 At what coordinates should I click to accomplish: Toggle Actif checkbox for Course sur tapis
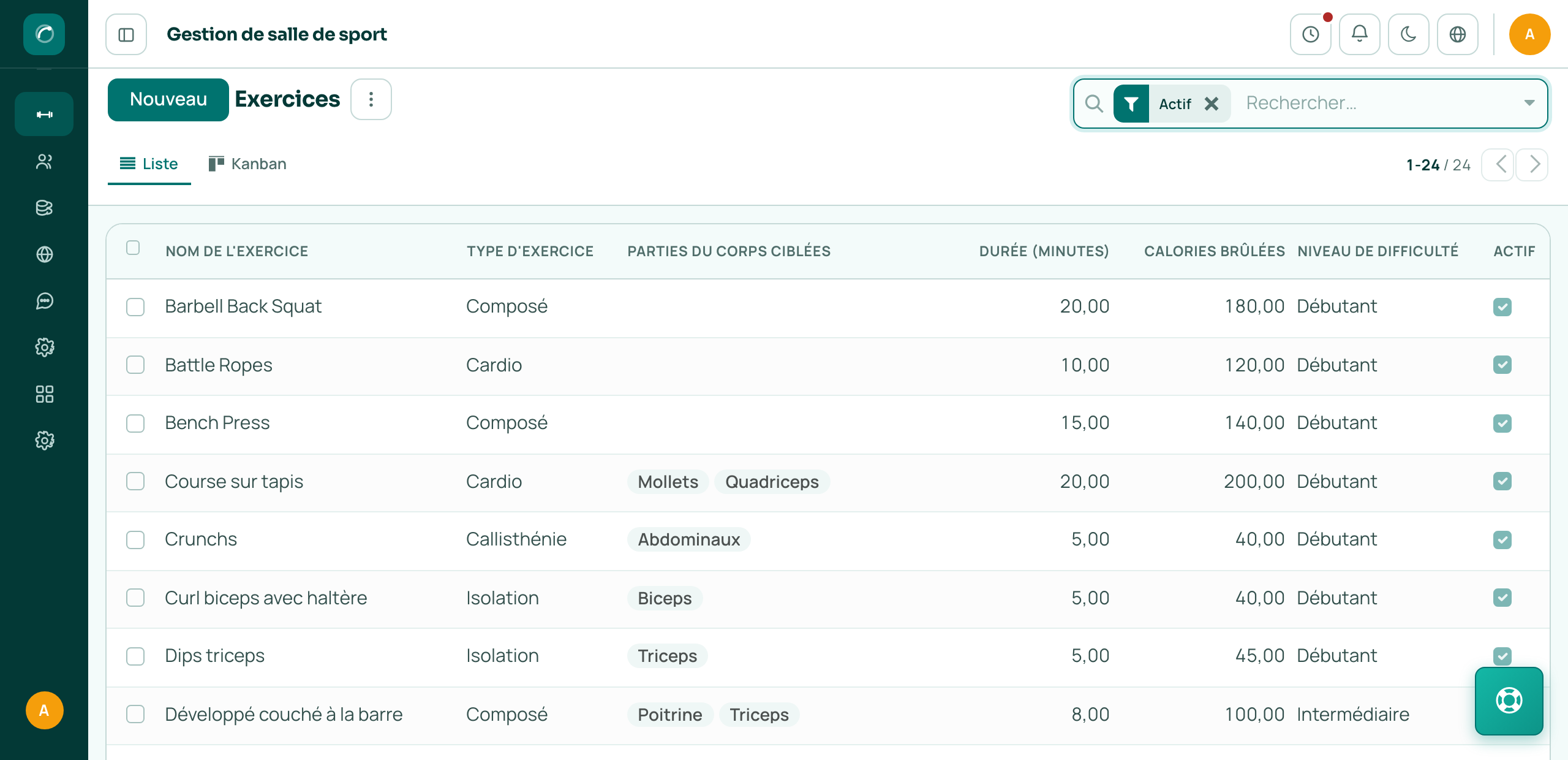(x=1502, y=481)
